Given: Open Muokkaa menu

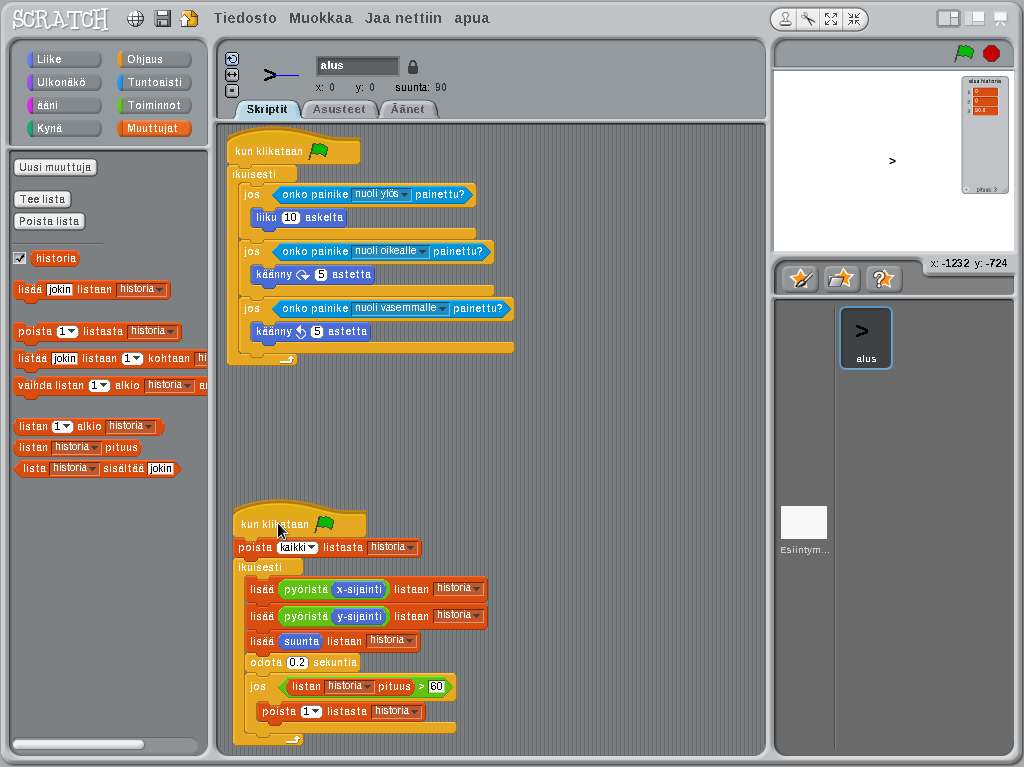Looking at the screenshot, I should [x=321, y=18].
